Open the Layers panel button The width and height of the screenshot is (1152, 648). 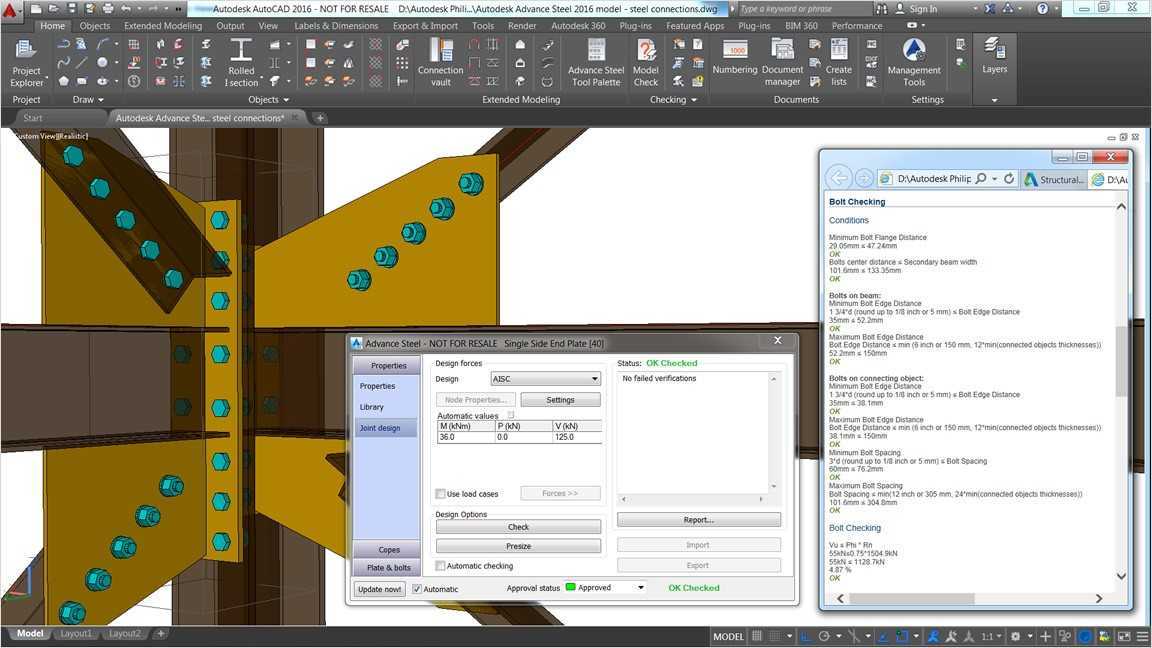(x=994, y=56)
